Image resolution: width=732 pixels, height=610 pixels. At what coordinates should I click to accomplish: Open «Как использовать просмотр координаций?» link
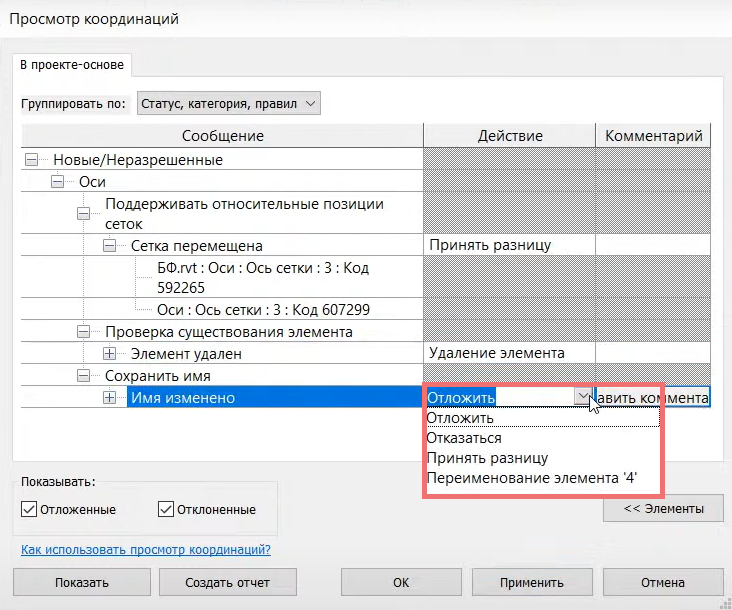(146, 549)
